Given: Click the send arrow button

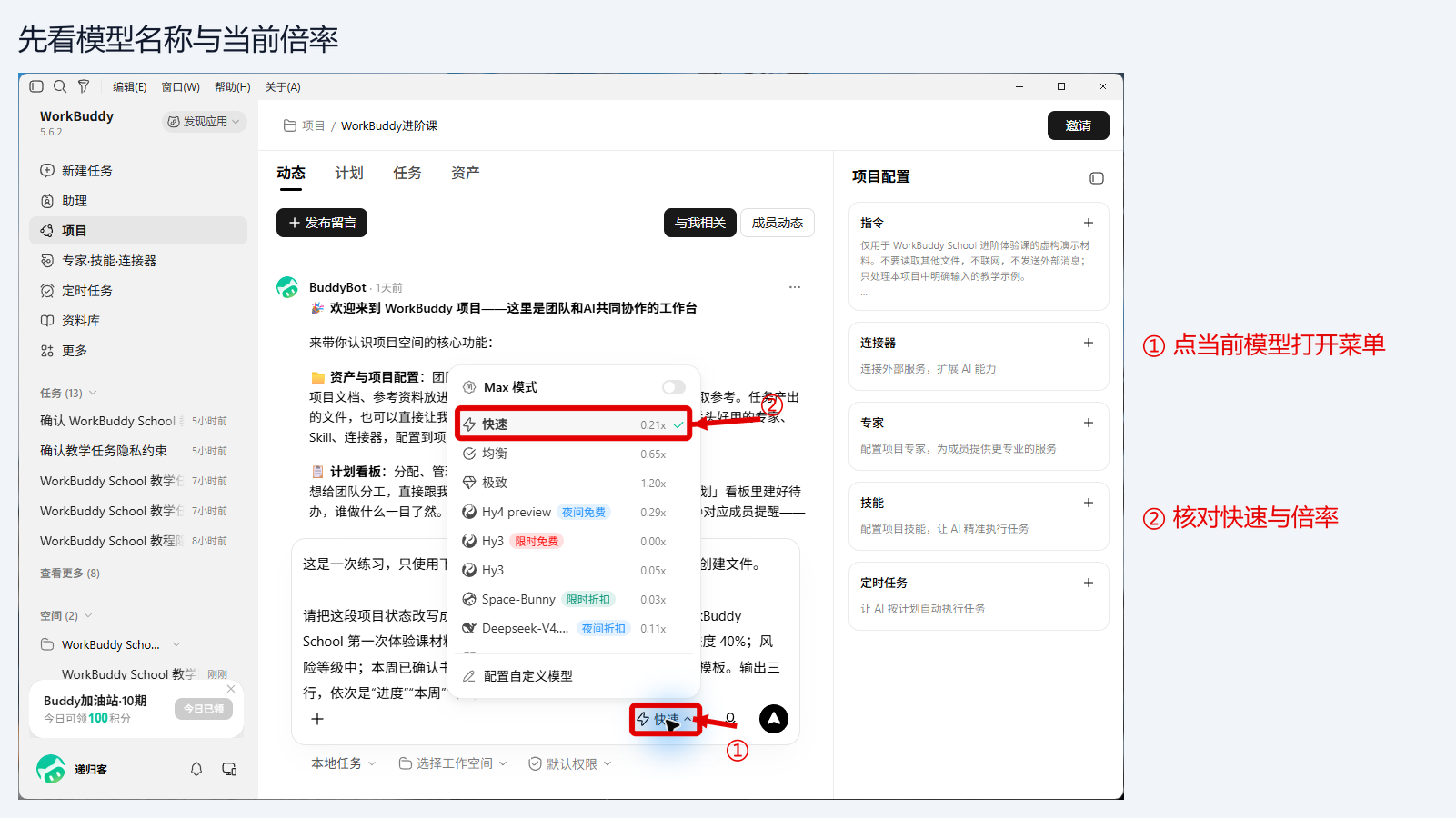Looking at the screenshot, I should (774, 719).
